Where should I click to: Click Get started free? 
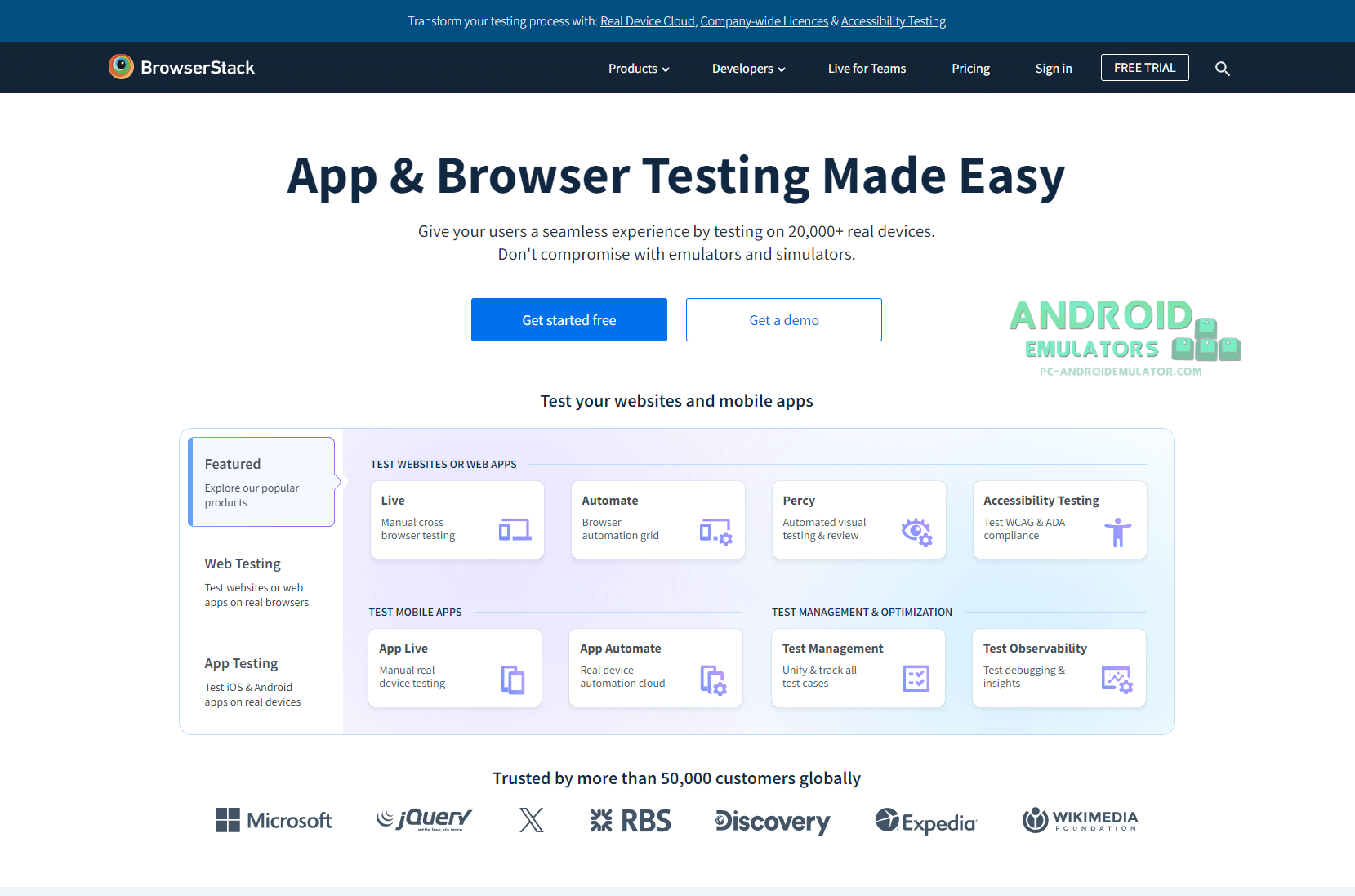coord(568,319)
